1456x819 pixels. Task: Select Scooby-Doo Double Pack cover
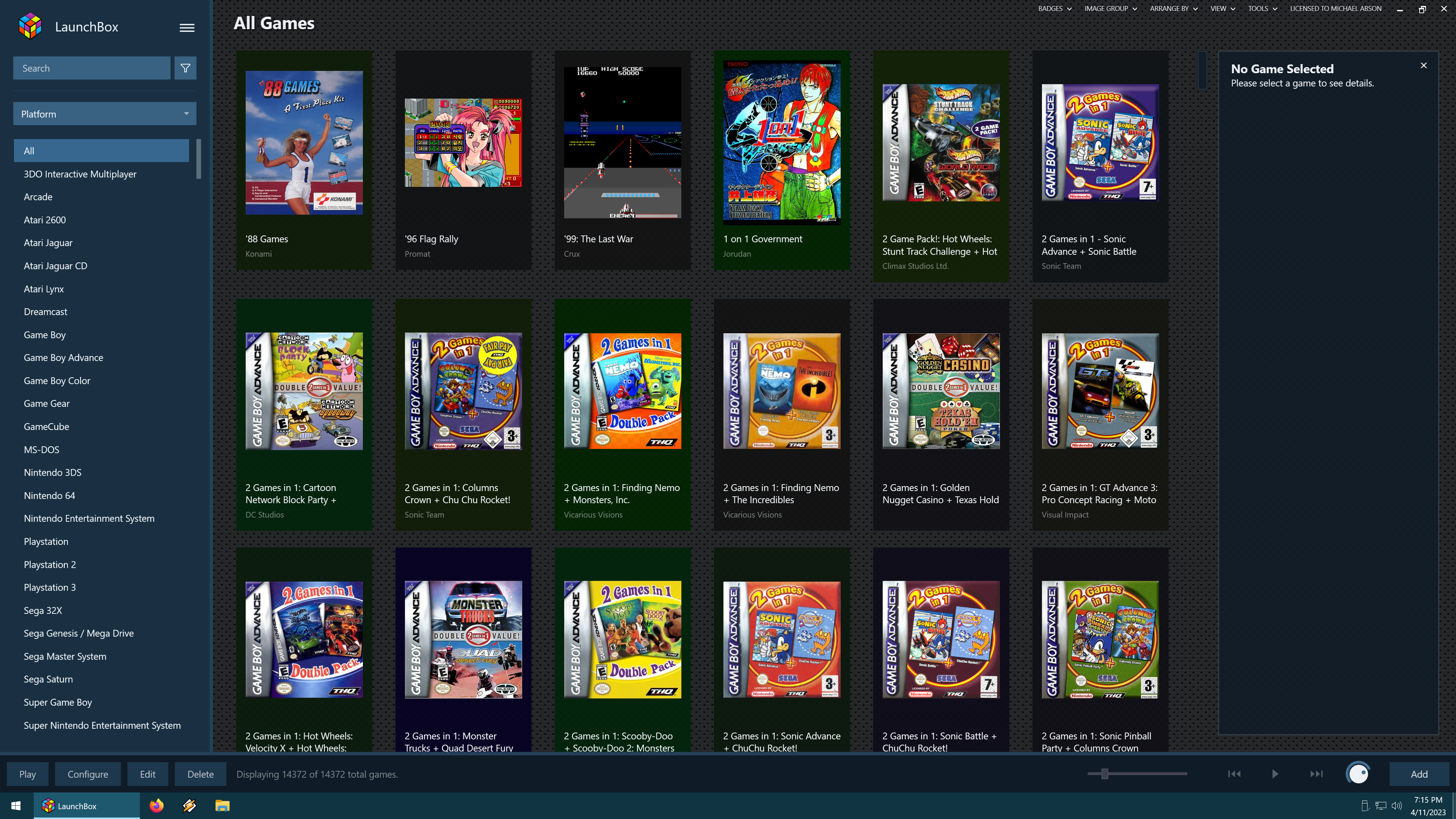coord(622,639)
